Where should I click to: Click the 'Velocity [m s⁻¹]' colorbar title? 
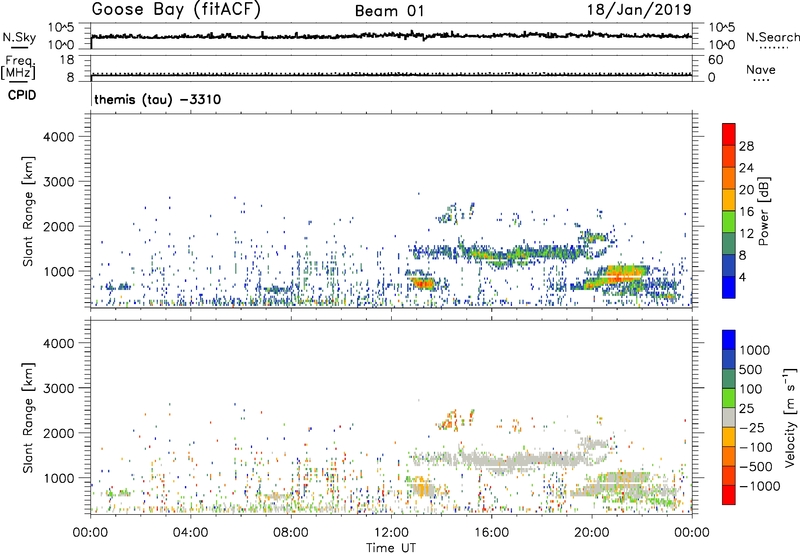pos(790,417)
